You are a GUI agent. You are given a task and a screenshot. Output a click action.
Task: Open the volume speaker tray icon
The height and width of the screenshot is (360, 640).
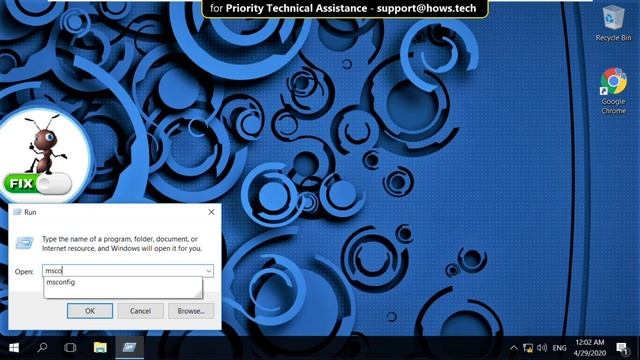point(542,348)
